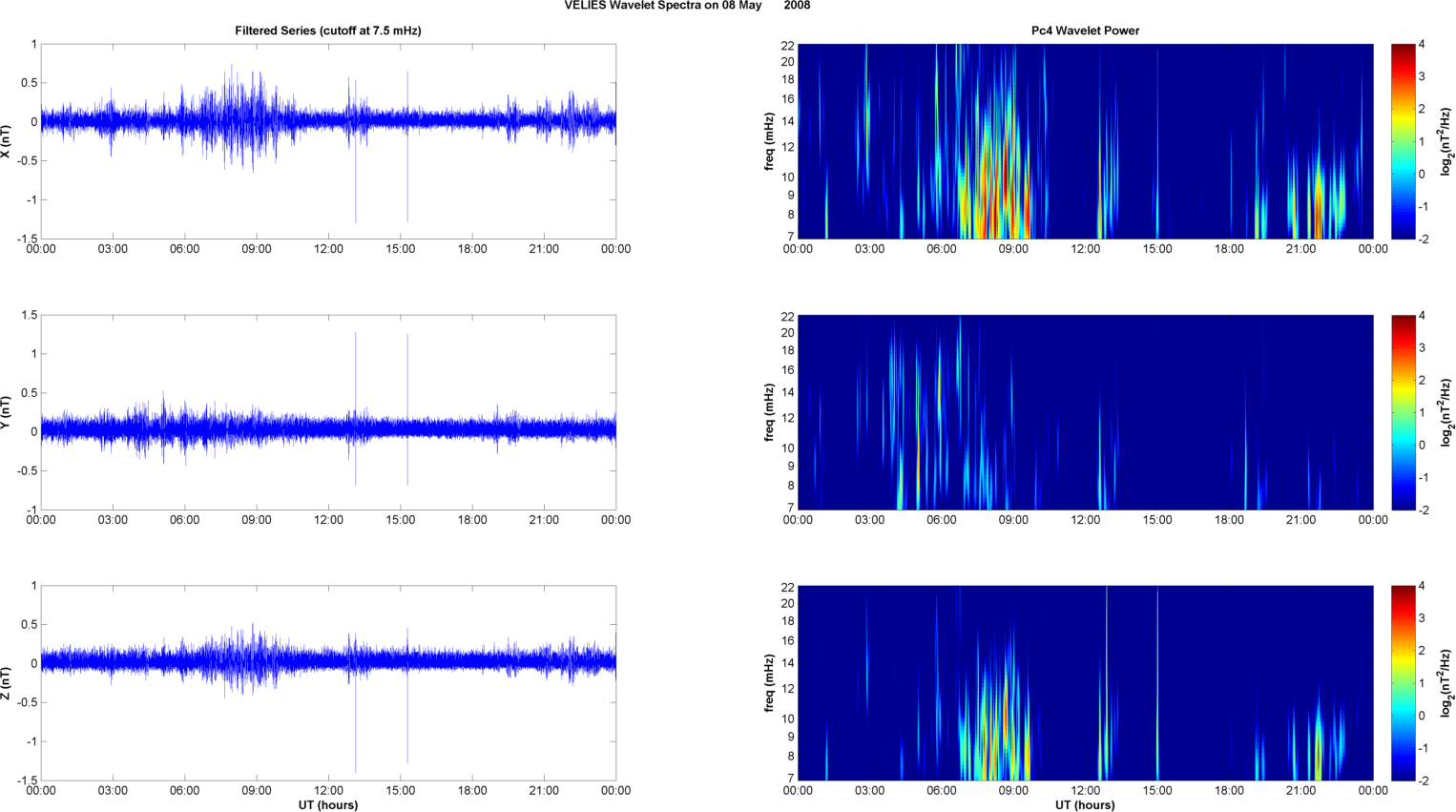The image size is (1456, 812).
Task: Click "UT (hours)" label under the bottom wavelet spectrogram
Action: (1085, 805)
